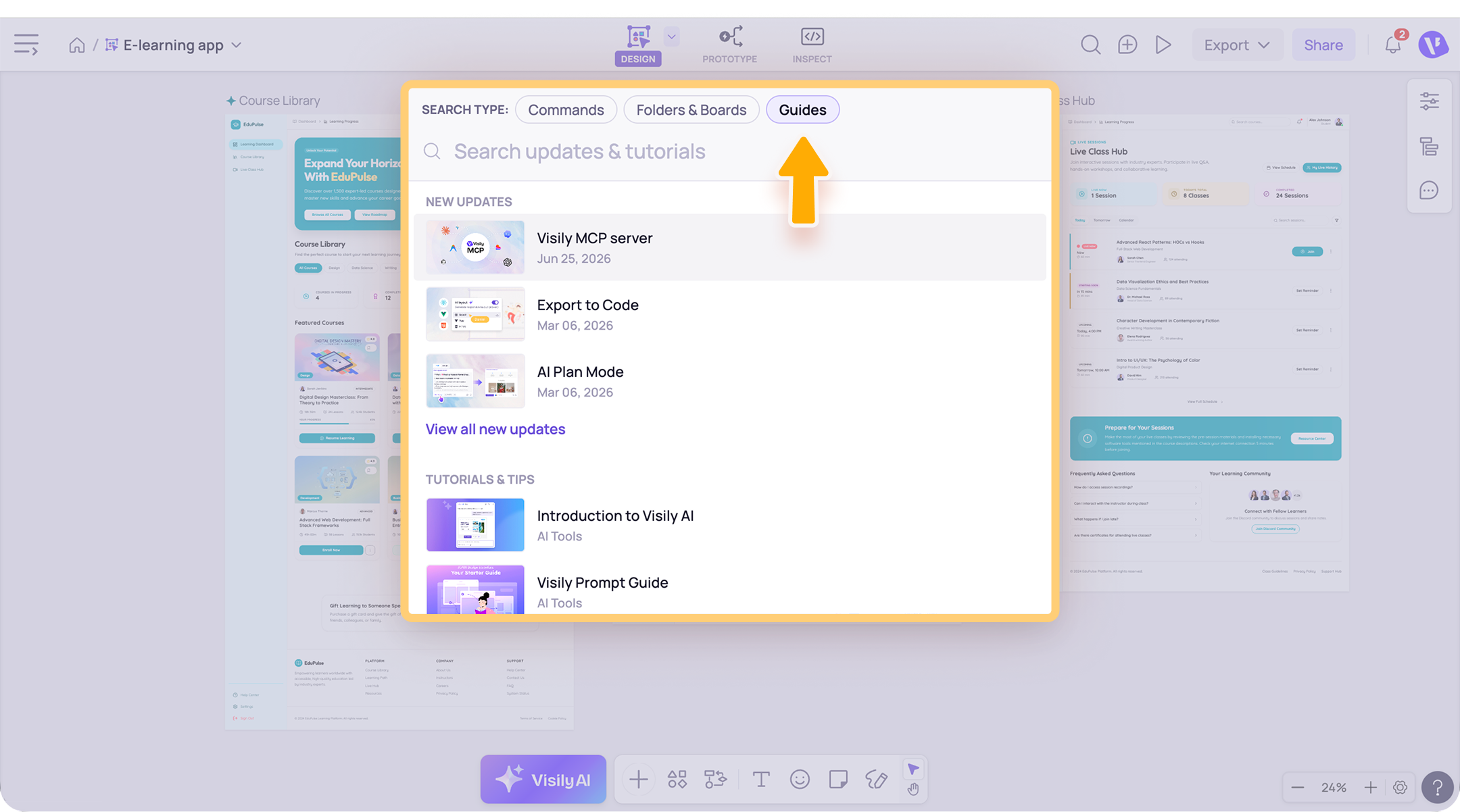Select the Guides search type

pos(802,110)
